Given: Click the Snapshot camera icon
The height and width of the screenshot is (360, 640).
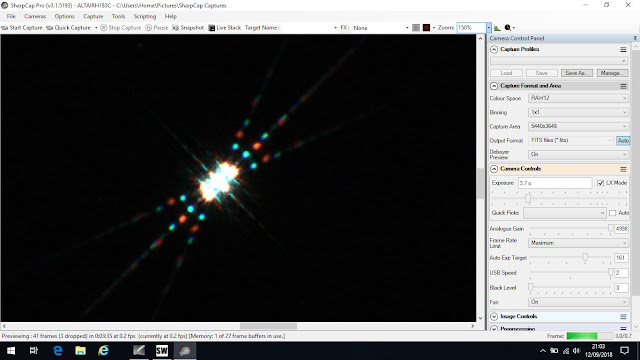Looking at the screenshot, I should pyautogui.click(x=176, y=28).
